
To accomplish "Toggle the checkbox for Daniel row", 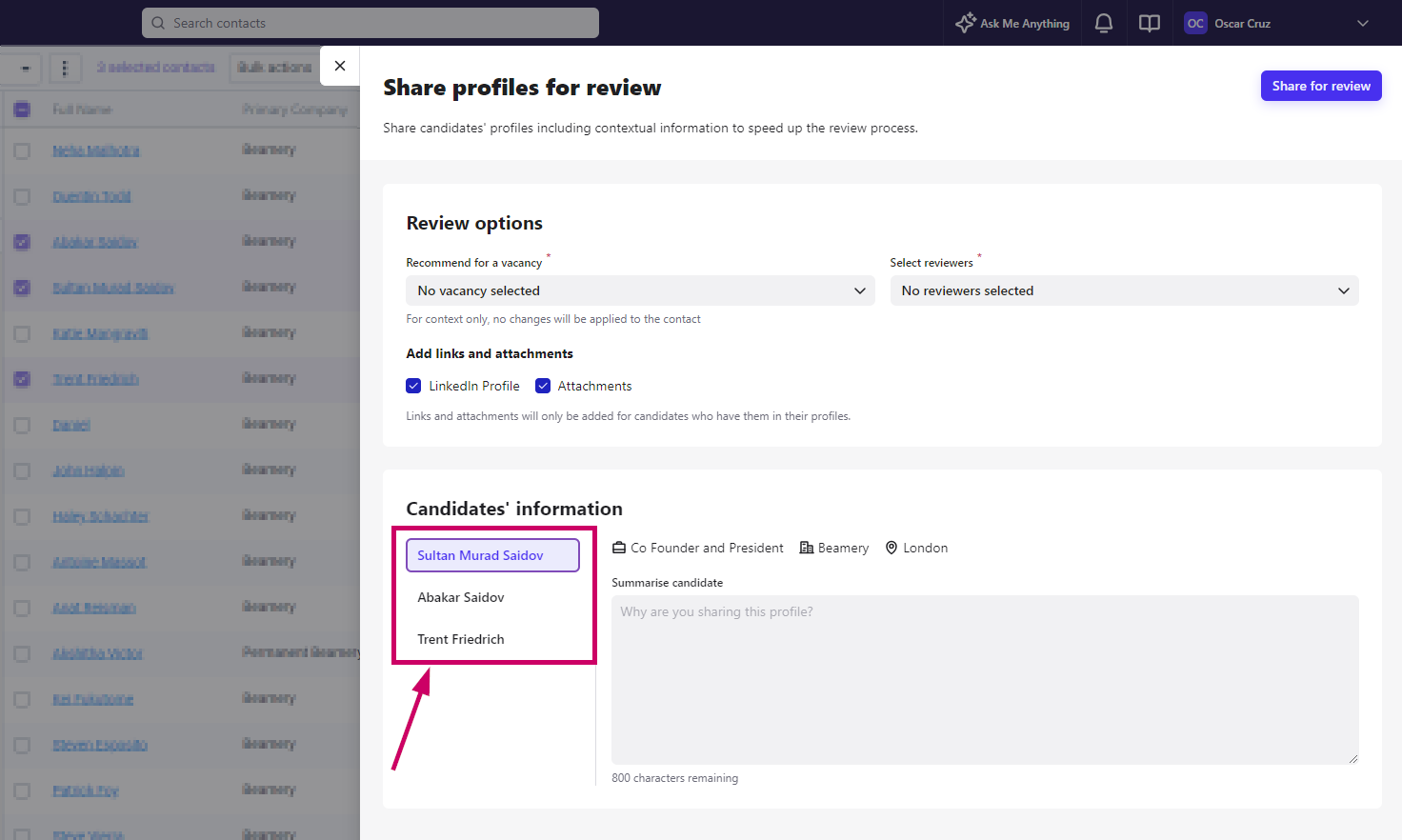I will [x=22, y=425].
